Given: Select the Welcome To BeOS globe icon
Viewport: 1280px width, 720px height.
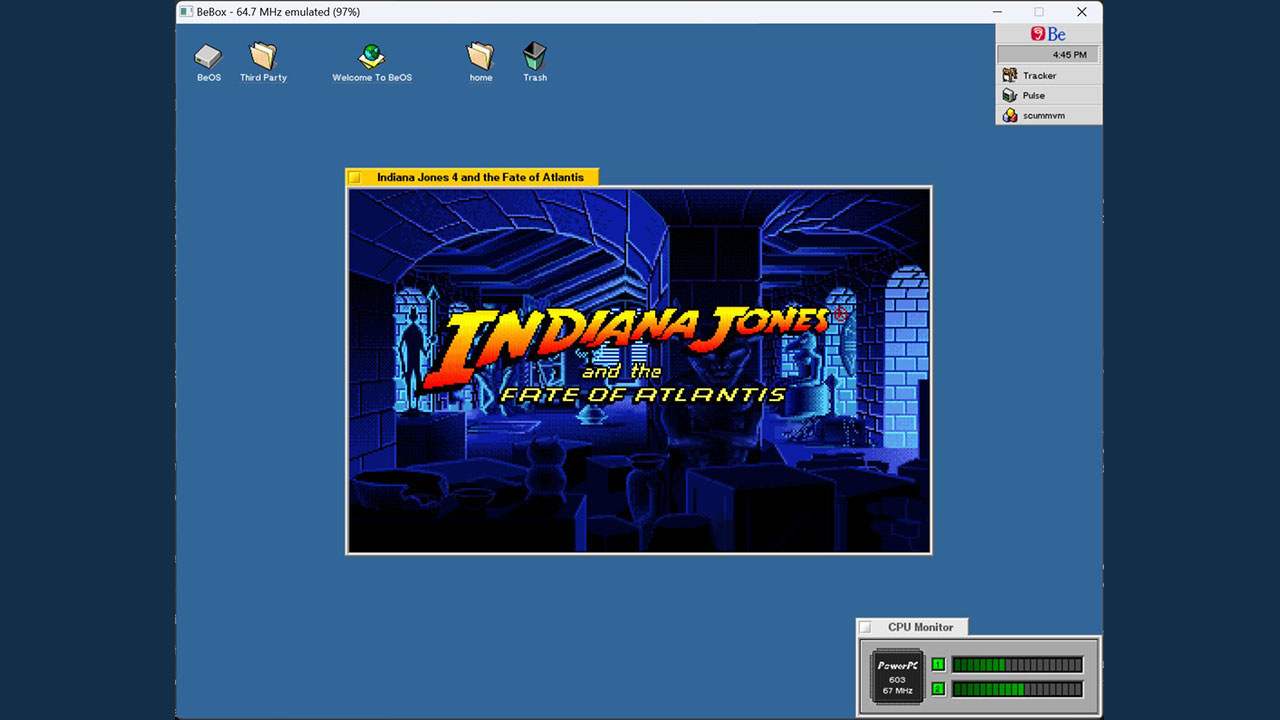Looking at the screenshot, I should point(372,55).
